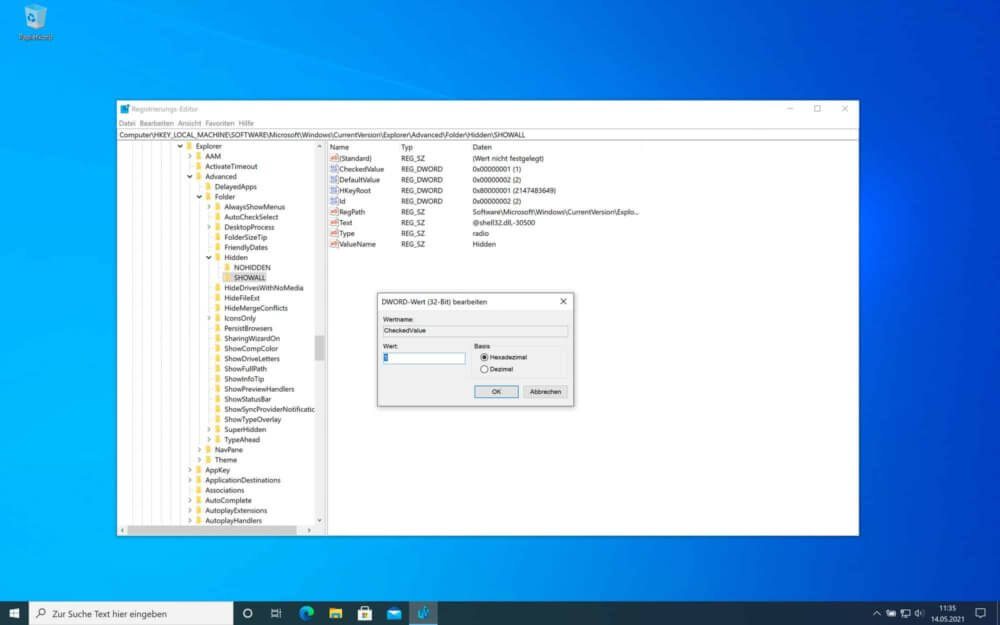Click the Type value row reading radio
The height and width of the screenshot is (625, 1000).
tap(481, 233)
